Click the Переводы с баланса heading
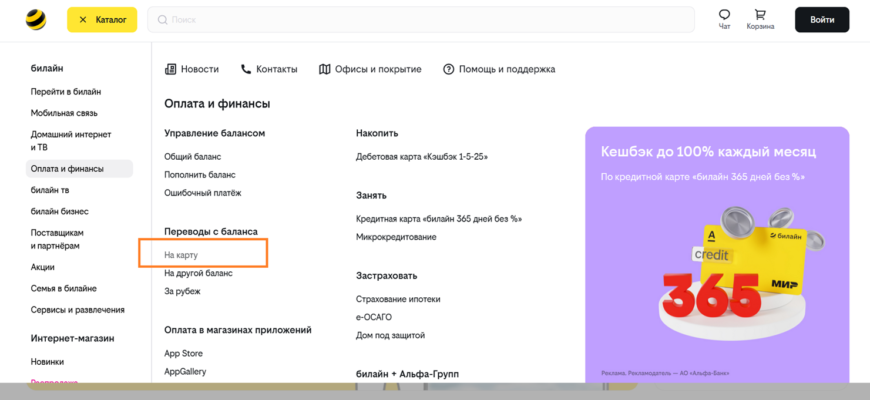The image size is (870, 400). [x=211, y=231]
